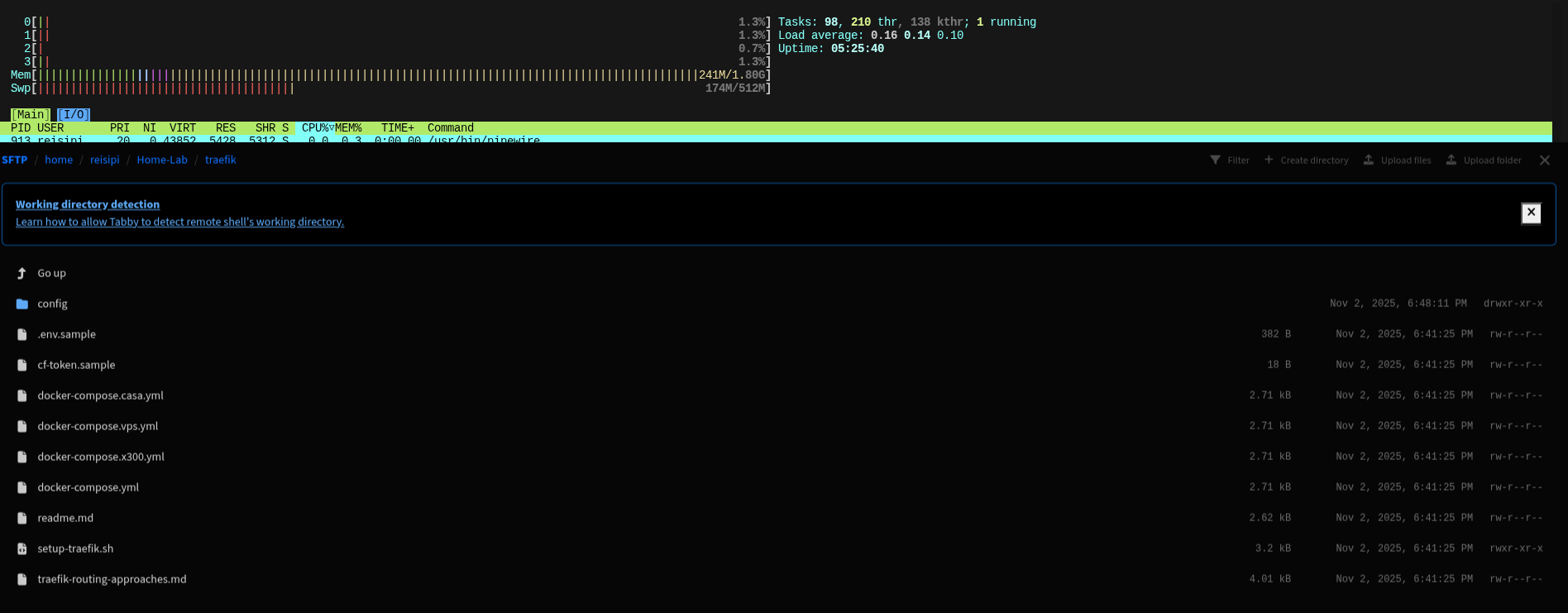Click the Upload folder button label
This screenshot has height=613, width=1568.
[1493, 160]
